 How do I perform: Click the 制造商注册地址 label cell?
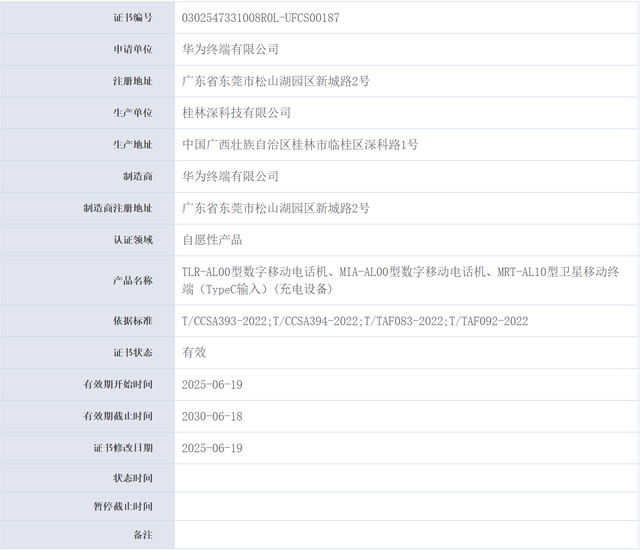tap(87, 208)
